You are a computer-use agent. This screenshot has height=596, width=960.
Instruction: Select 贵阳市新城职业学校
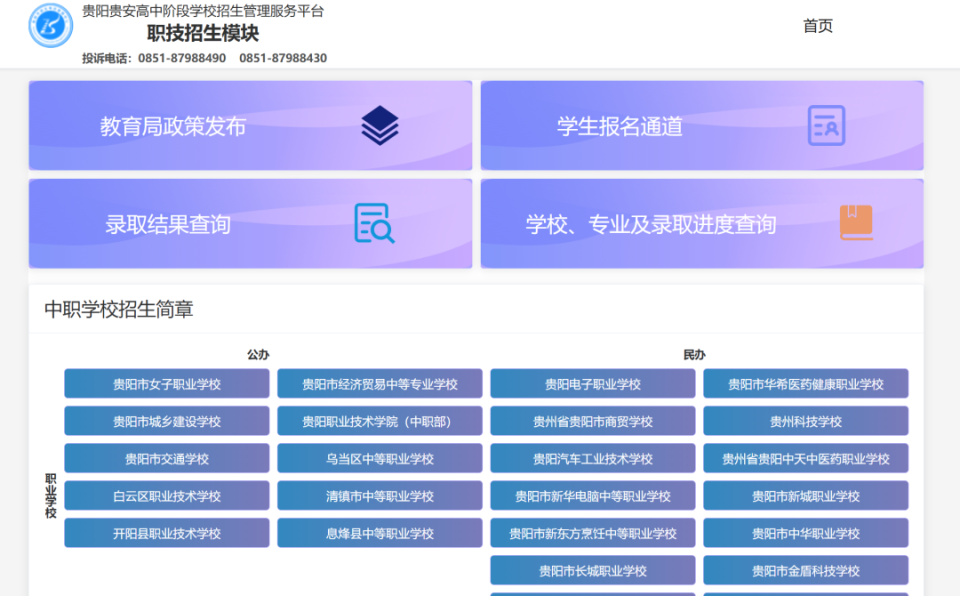806,496
